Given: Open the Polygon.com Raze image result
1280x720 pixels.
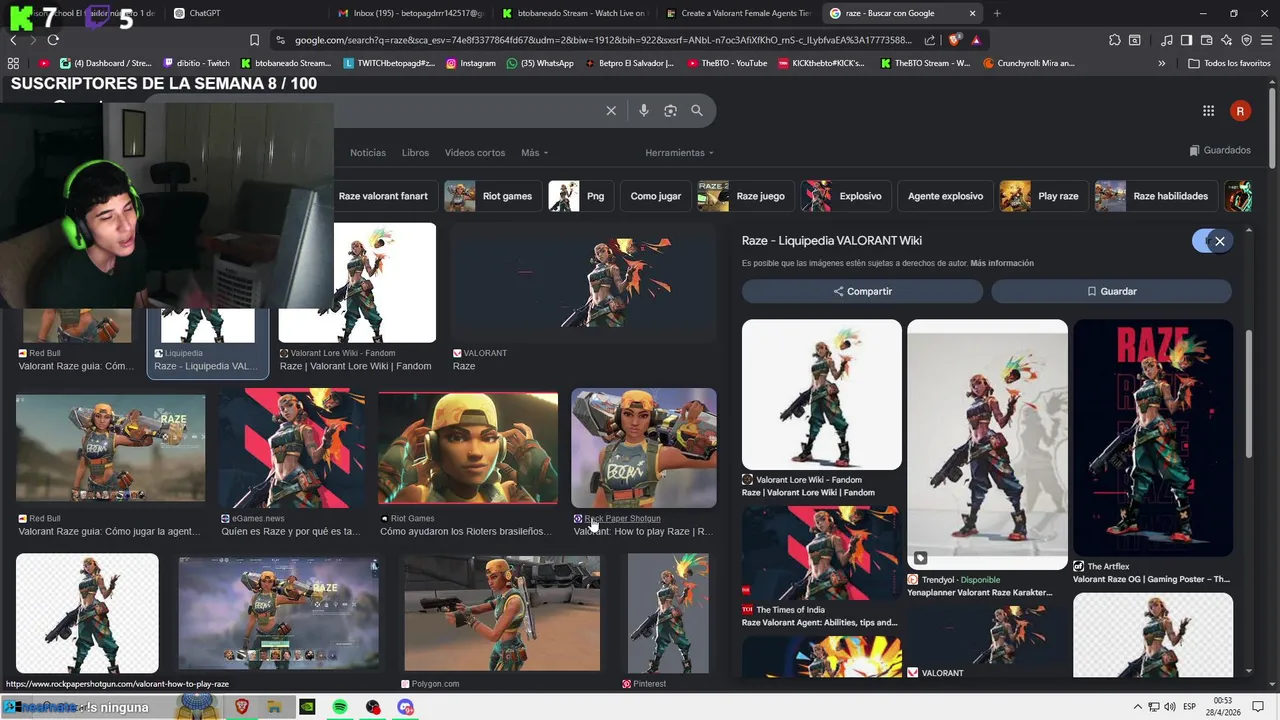Looking at the screenshot, I should point(502,613).
